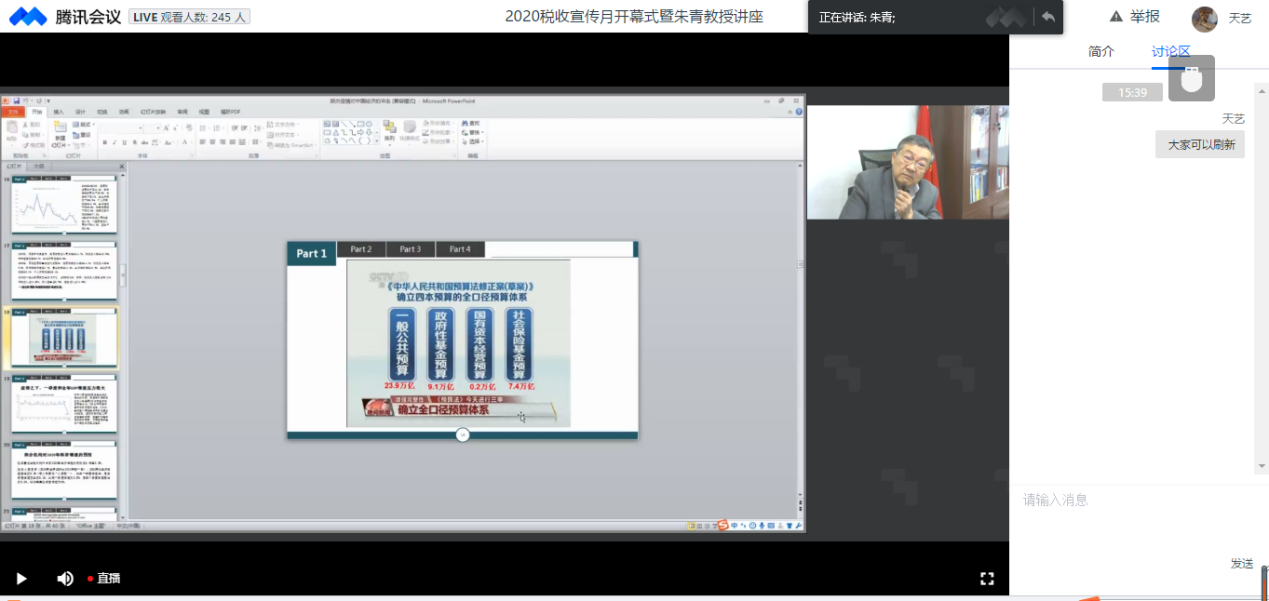The height and width of the screenshot is (601, 1269).
Task: Select the line chart slide thumbnail
Action: pos(64,208)
